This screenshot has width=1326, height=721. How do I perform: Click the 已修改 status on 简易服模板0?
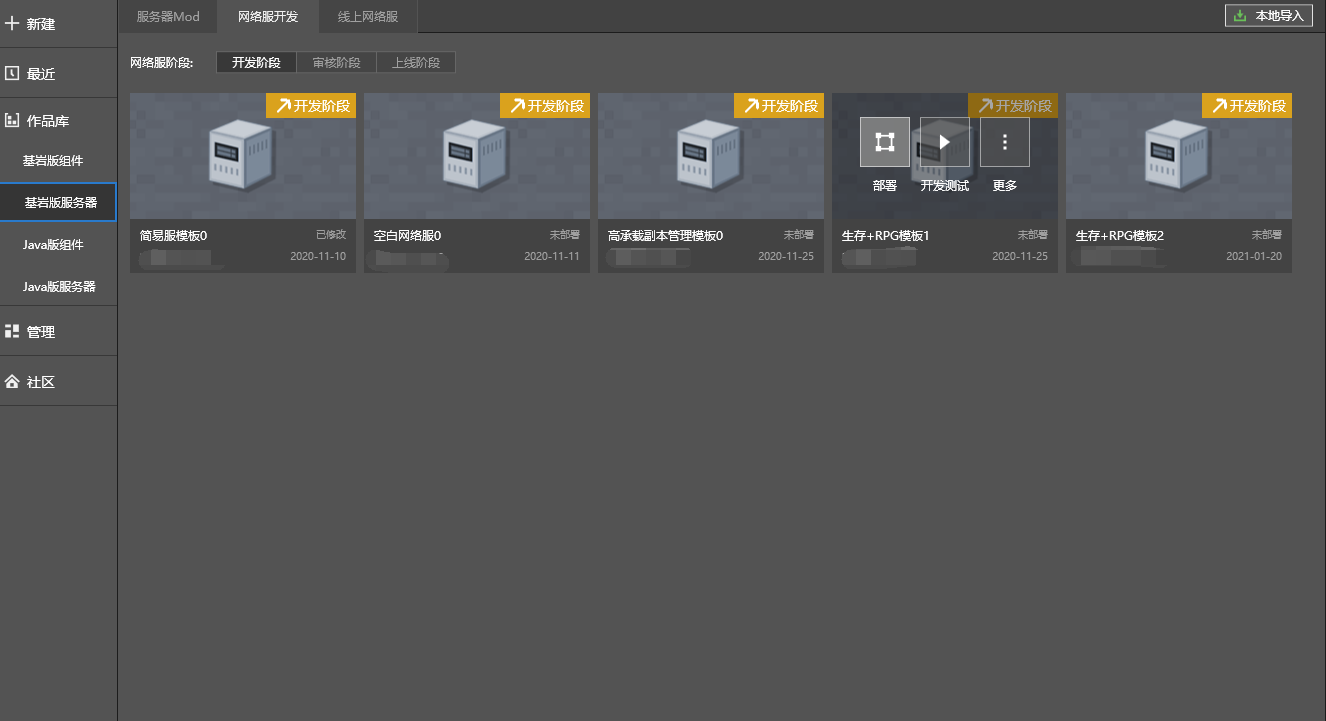point(331,235)
